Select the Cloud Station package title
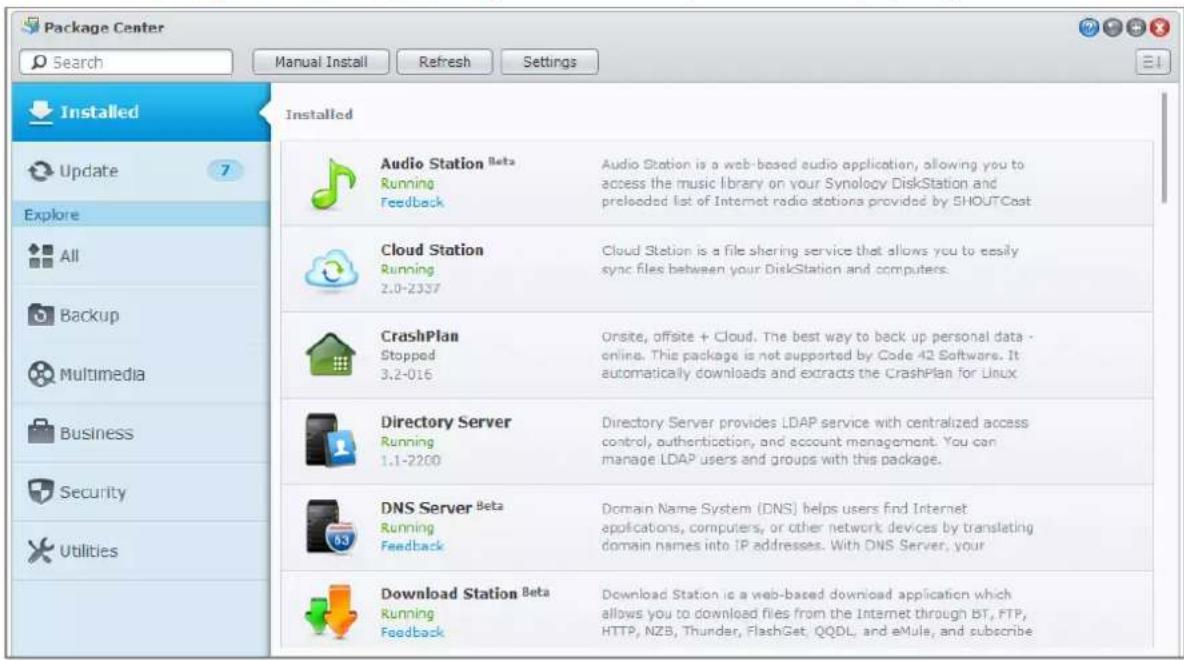1184x660 pixels. tap(432, 250)
